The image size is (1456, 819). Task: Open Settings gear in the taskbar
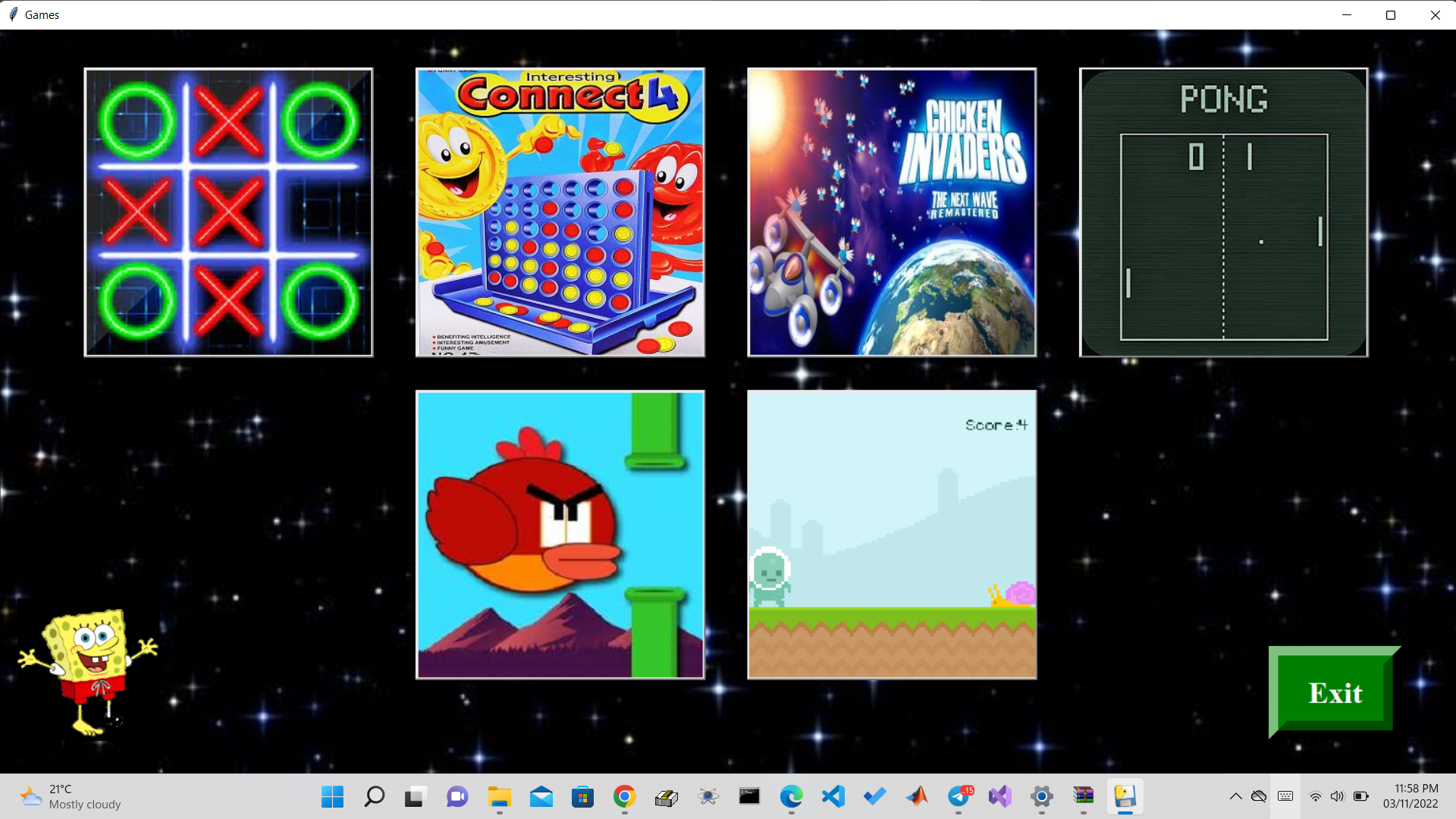[x=1042, y=796]
